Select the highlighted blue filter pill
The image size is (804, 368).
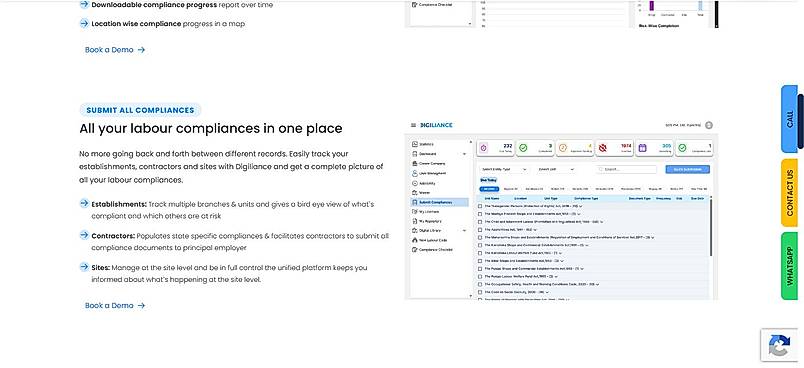tap(489, 189)
